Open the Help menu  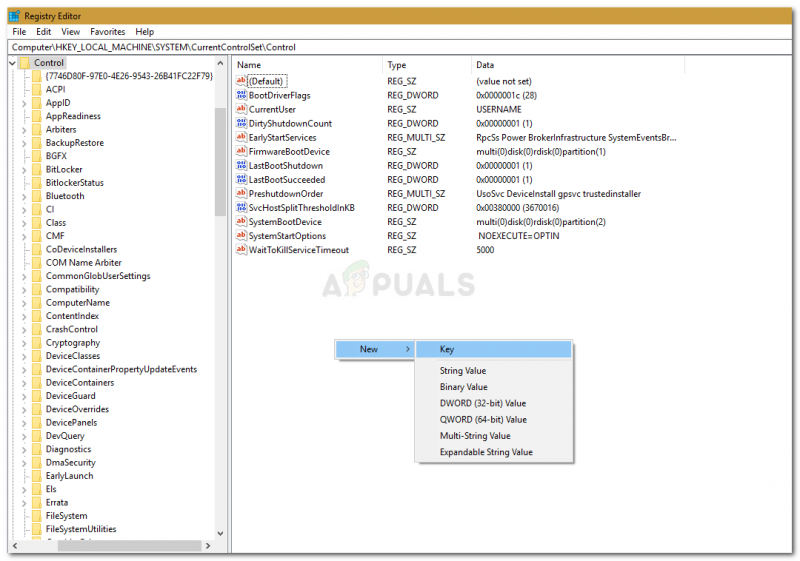[x=145, y=32]
